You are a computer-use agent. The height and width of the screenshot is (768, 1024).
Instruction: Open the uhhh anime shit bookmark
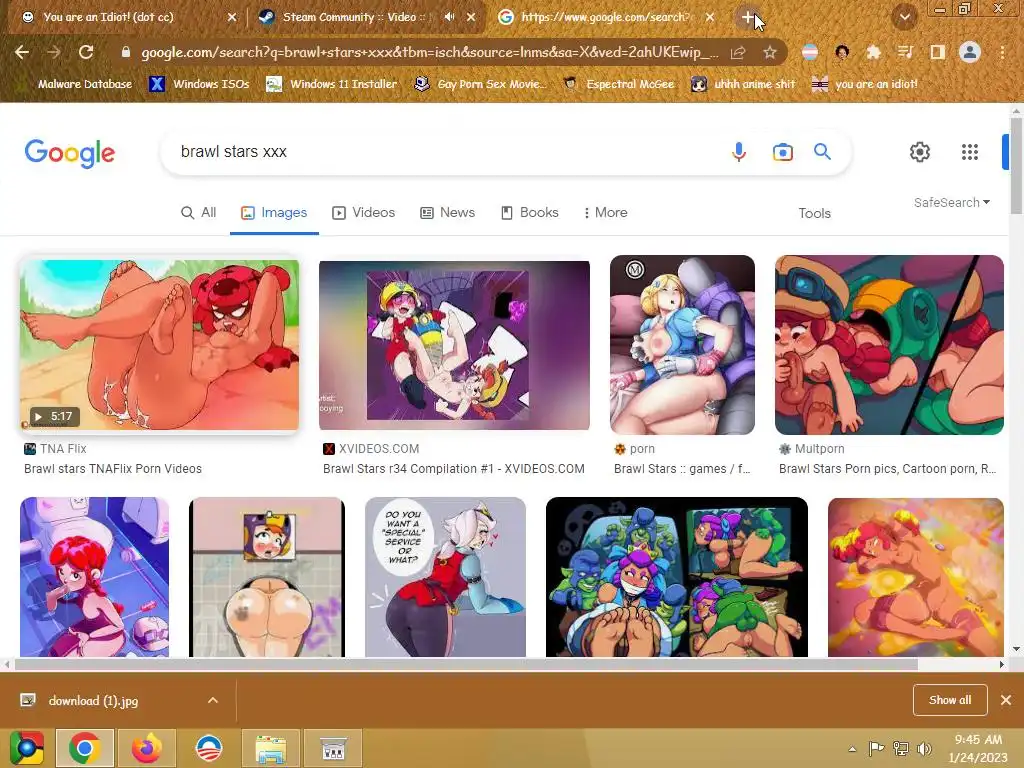pyautogui.click(x=743, y=84)
